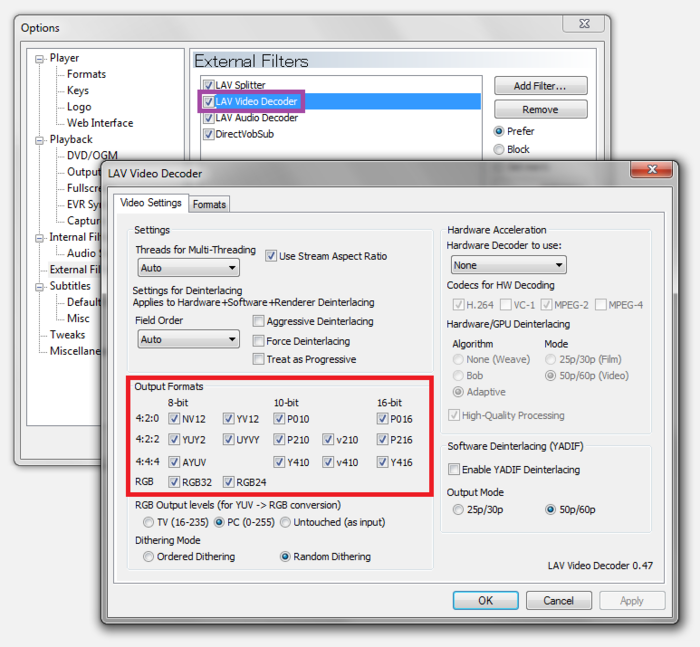This screenshot has height=647, width=700.
Task: Select LAV Audio Decoder in filter list
Action: [x=256, y=118]
